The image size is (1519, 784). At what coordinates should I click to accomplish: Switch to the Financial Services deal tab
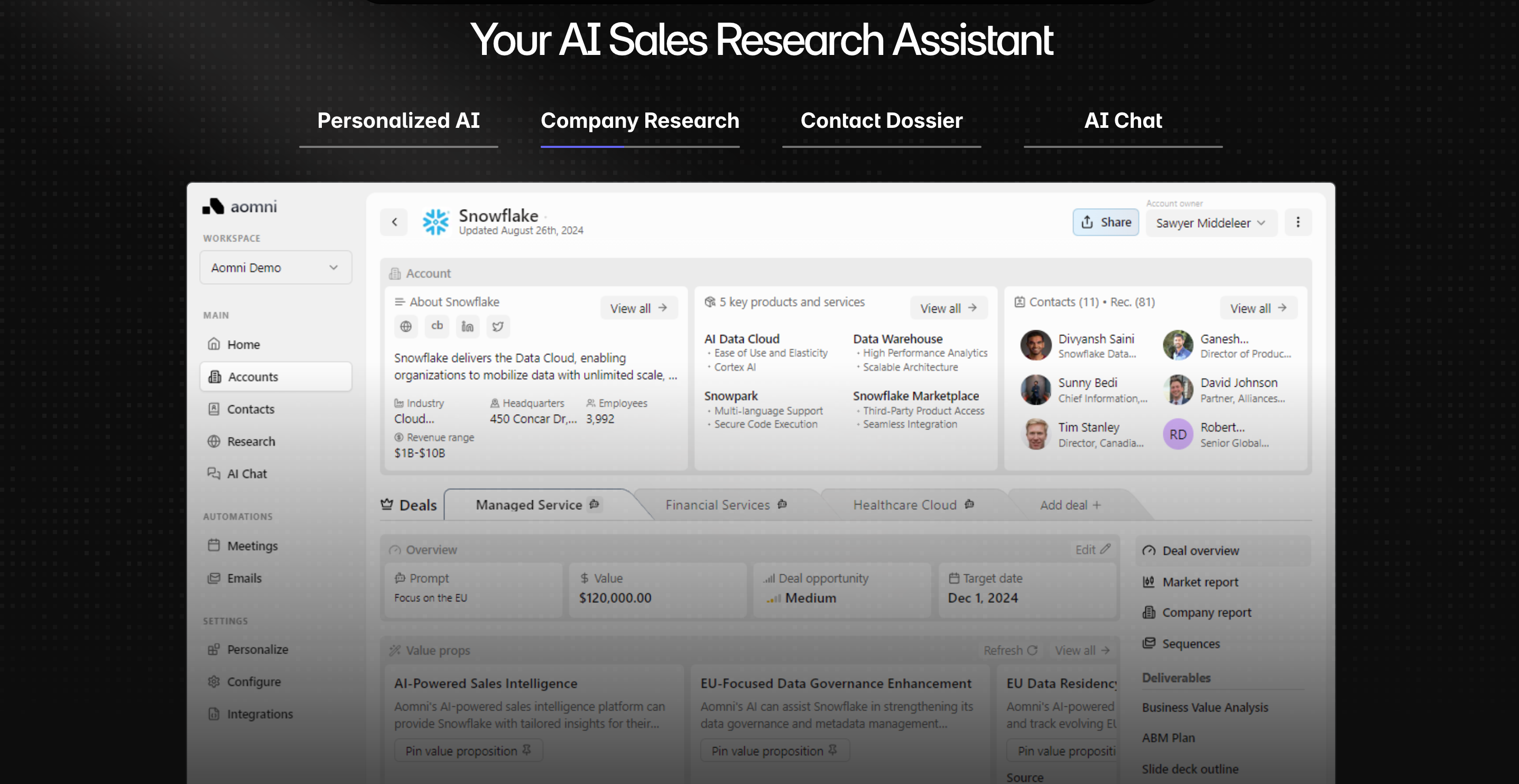(718, 505)
